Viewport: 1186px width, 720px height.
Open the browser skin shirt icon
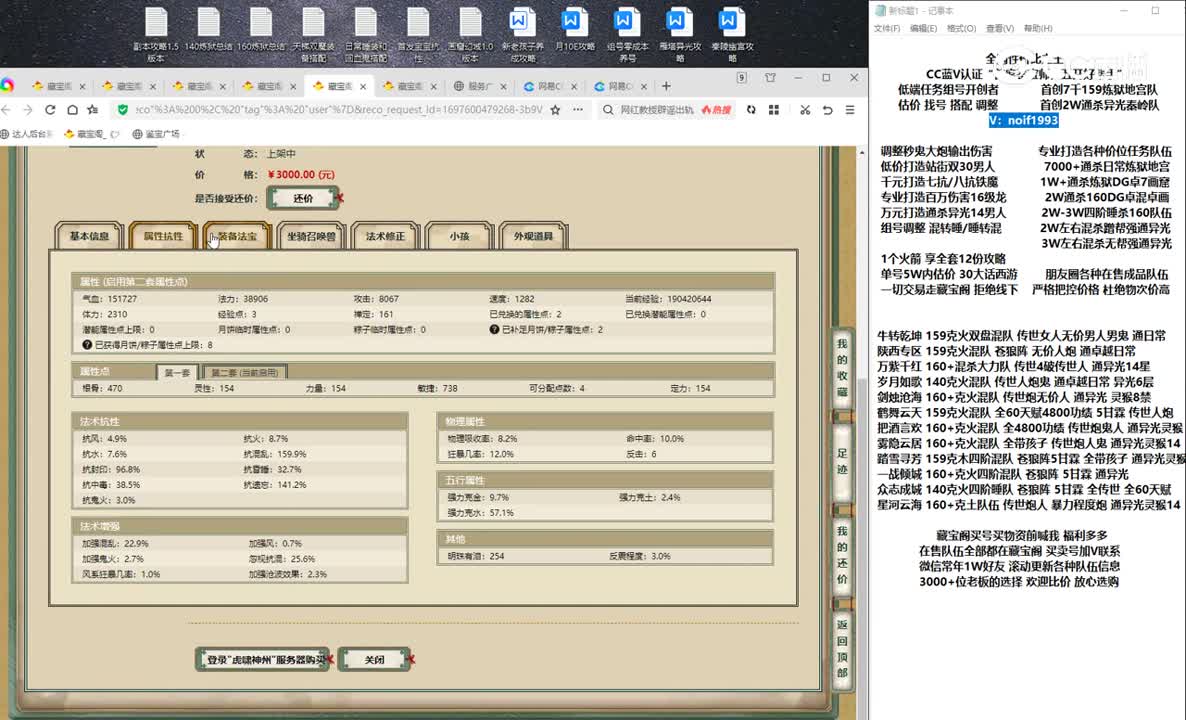[770, 77]
